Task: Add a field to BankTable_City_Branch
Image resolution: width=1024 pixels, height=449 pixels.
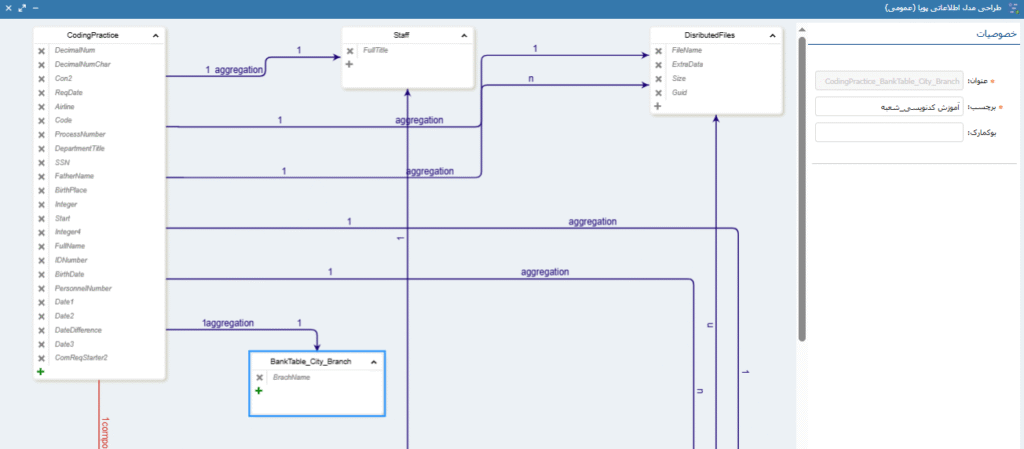Action: [259, 391]
